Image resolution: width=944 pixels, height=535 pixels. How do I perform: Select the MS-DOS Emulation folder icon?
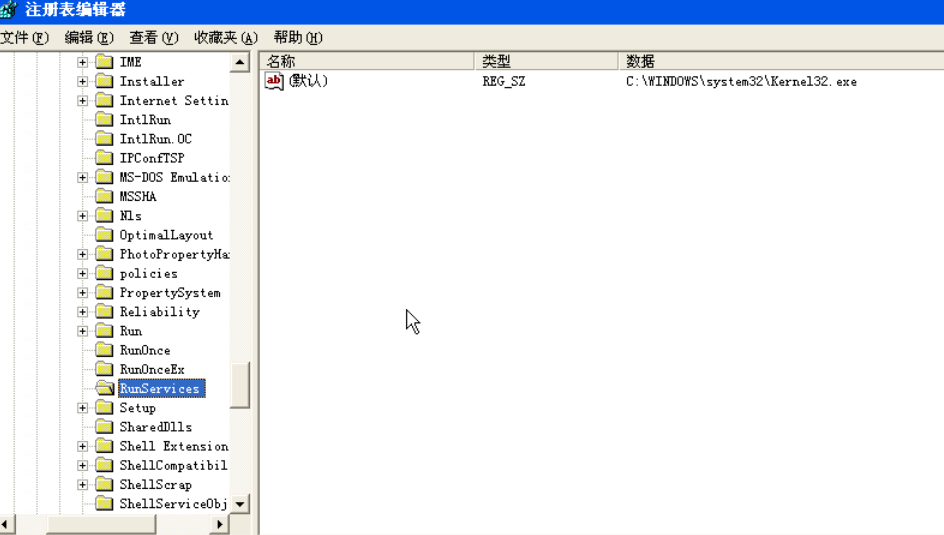click(x=105, y=178)
